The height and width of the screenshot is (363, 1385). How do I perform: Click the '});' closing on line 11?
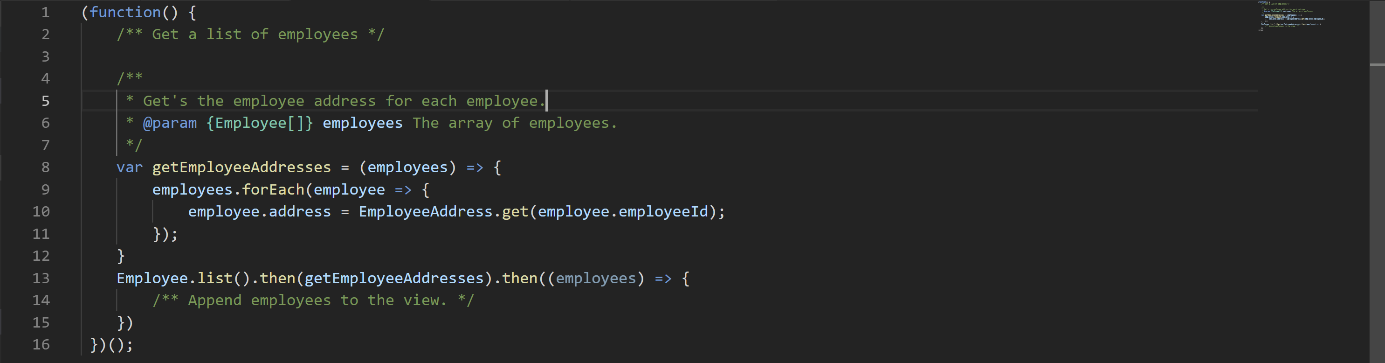click(166, 233)
